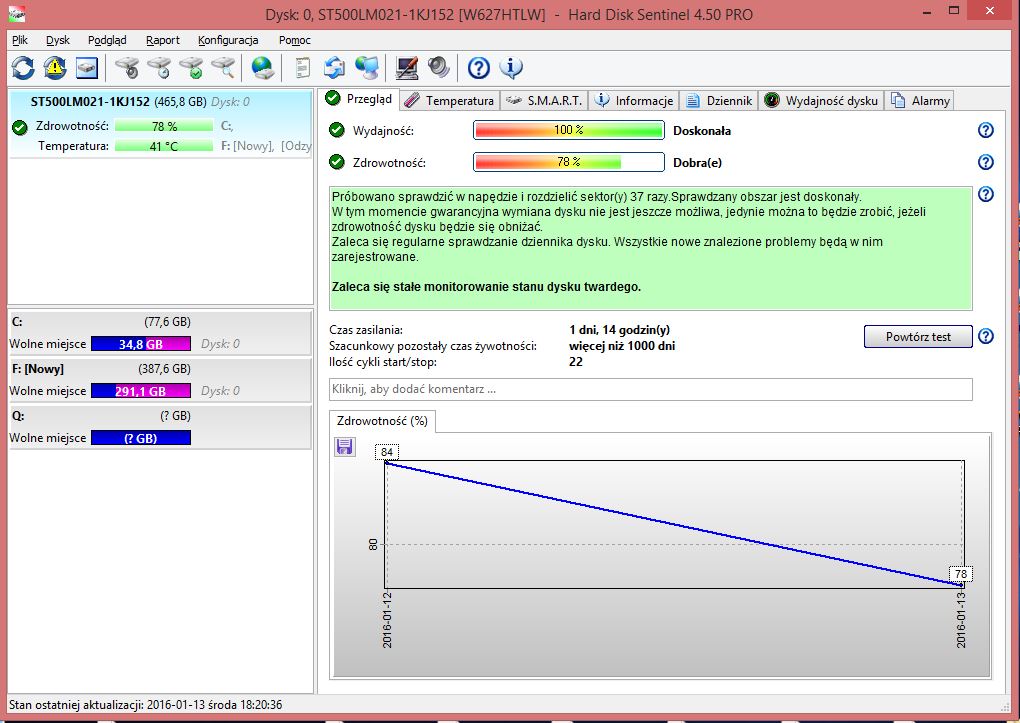Open the Raport menu

click(163, 40)
